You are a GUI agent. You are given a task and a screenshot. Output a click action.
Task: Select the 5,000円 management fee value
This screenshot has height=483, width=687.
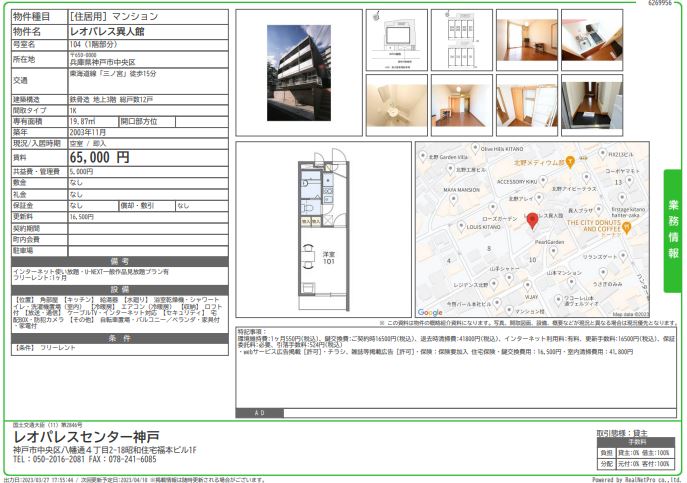coord(81,172)
